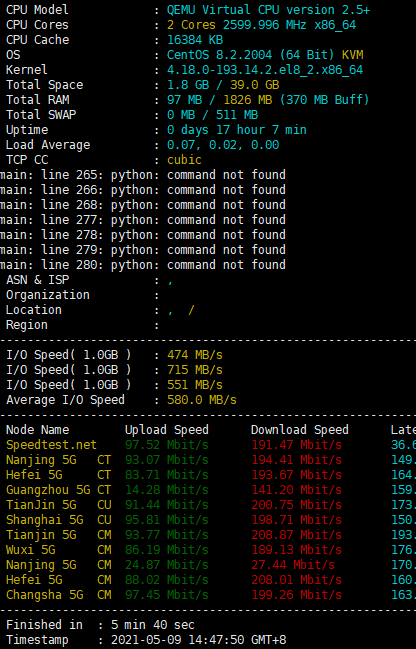The width and height of the screenshot is (416, 649).
Task: Click the 474 MB/s I/O speed value
Action: [x=195, y=355]
